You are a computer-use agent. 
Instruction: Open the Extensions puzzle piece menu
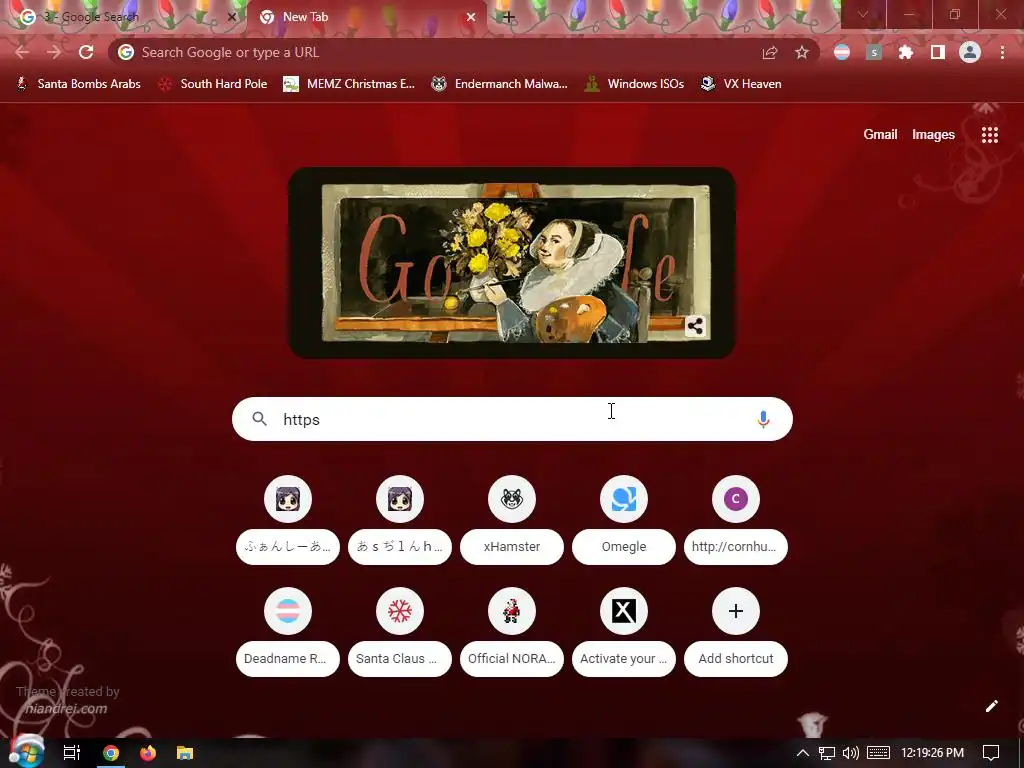pos(906,52)
